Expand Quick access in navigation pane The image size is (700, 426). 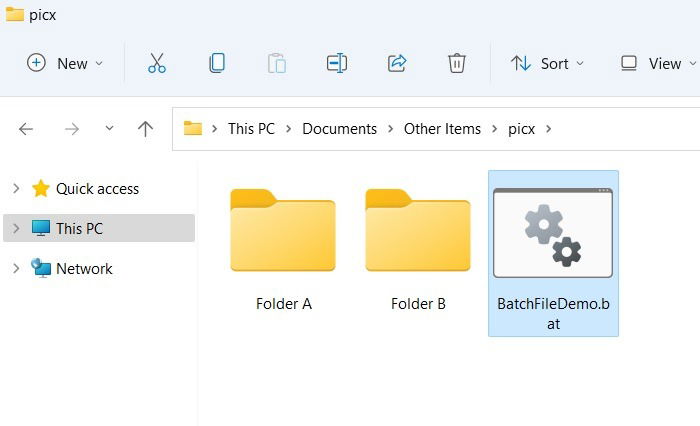[x=16, y=188]
